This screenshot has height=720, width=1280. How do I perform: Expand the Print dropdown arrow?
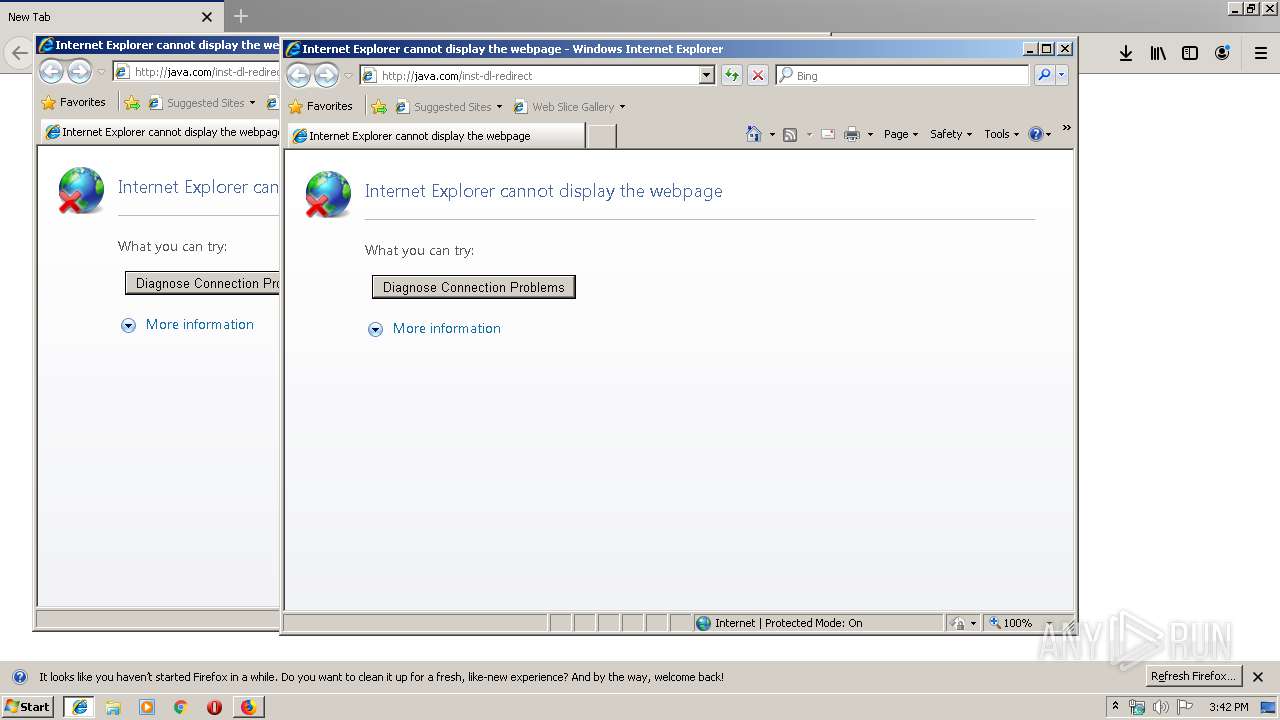click(870, 134)
